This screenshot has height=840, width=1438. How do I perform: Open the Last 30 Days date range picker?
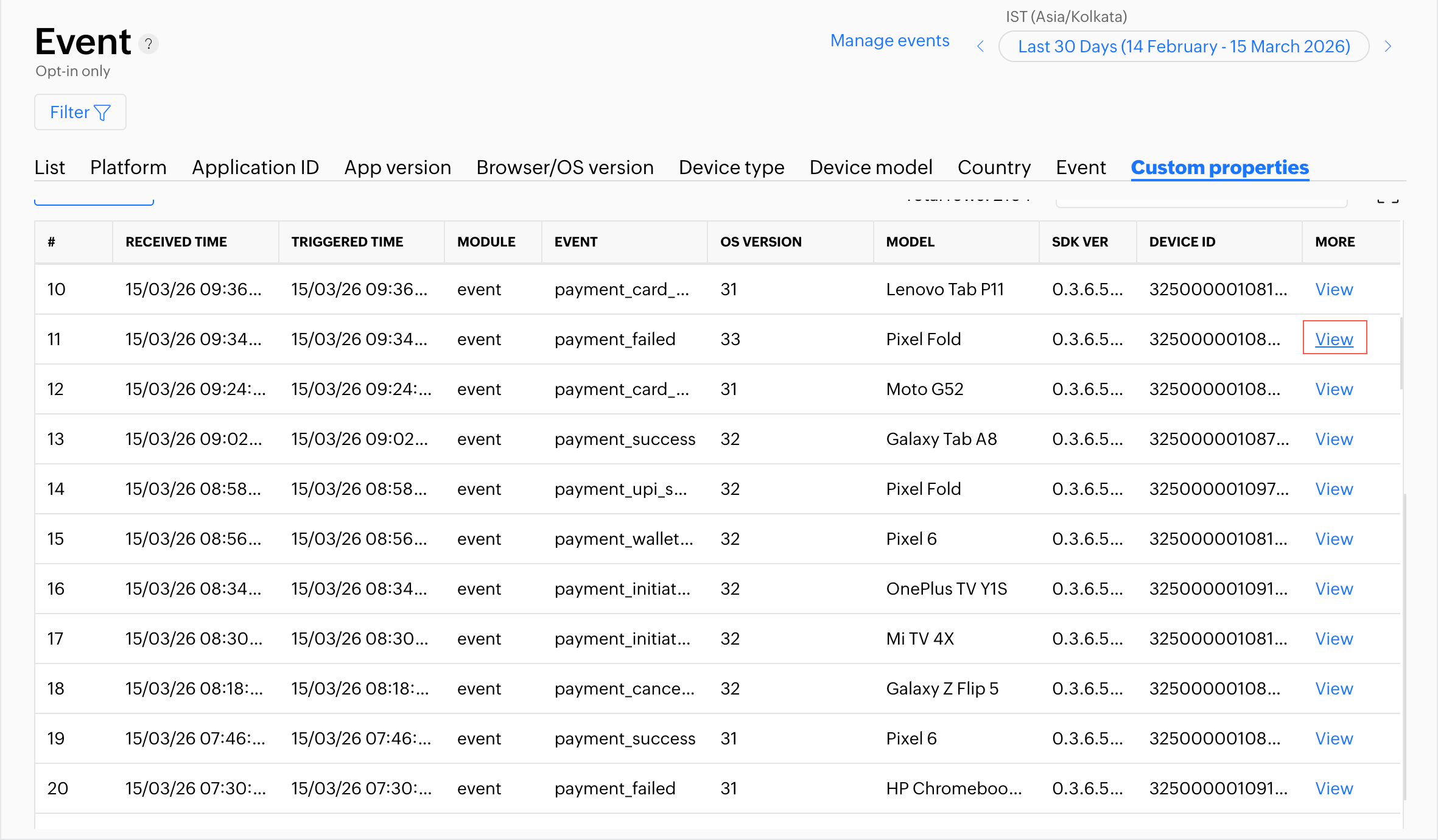(x=1184, y=46)
